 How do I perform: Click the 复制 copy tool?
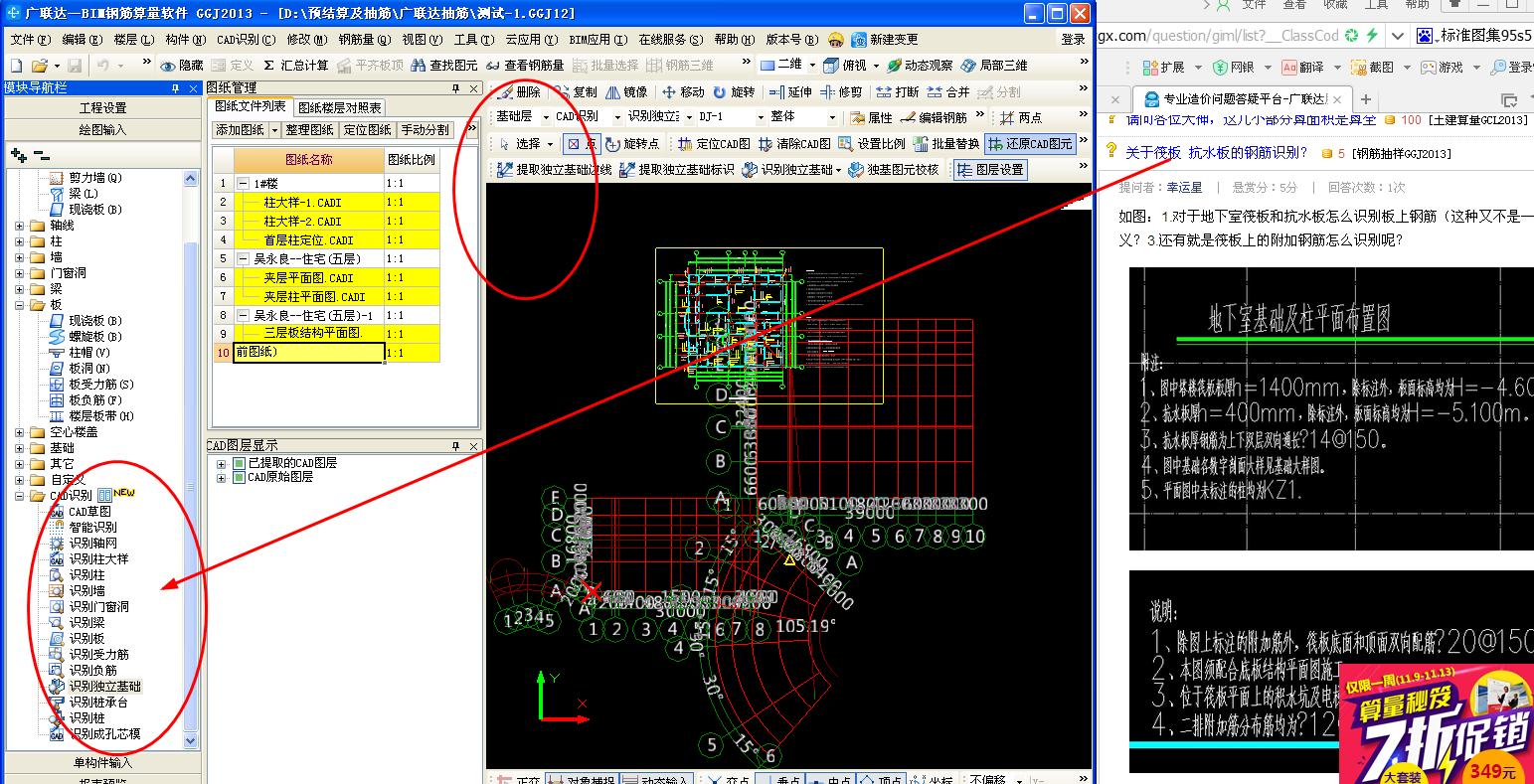[x=575, y=91]
